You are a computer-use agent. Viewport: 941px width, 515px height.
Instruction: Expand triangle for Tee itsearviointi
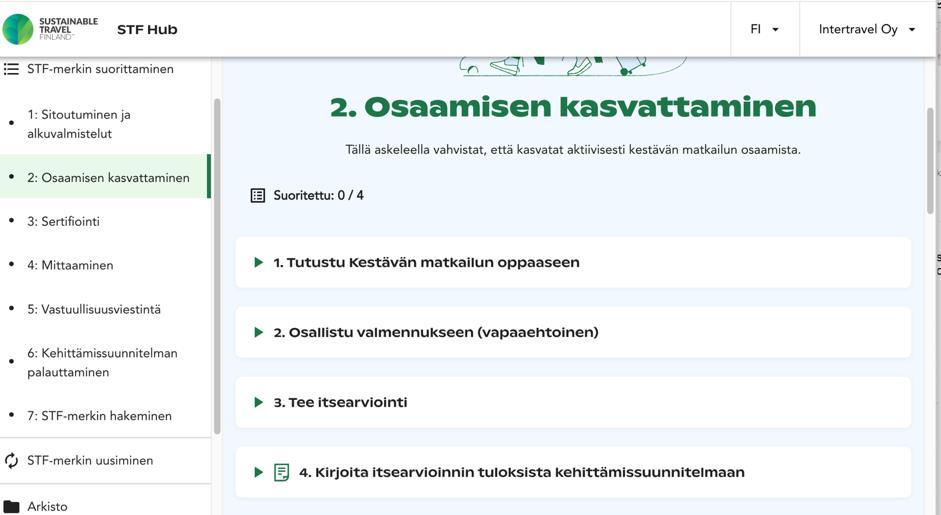coord(259,402)
